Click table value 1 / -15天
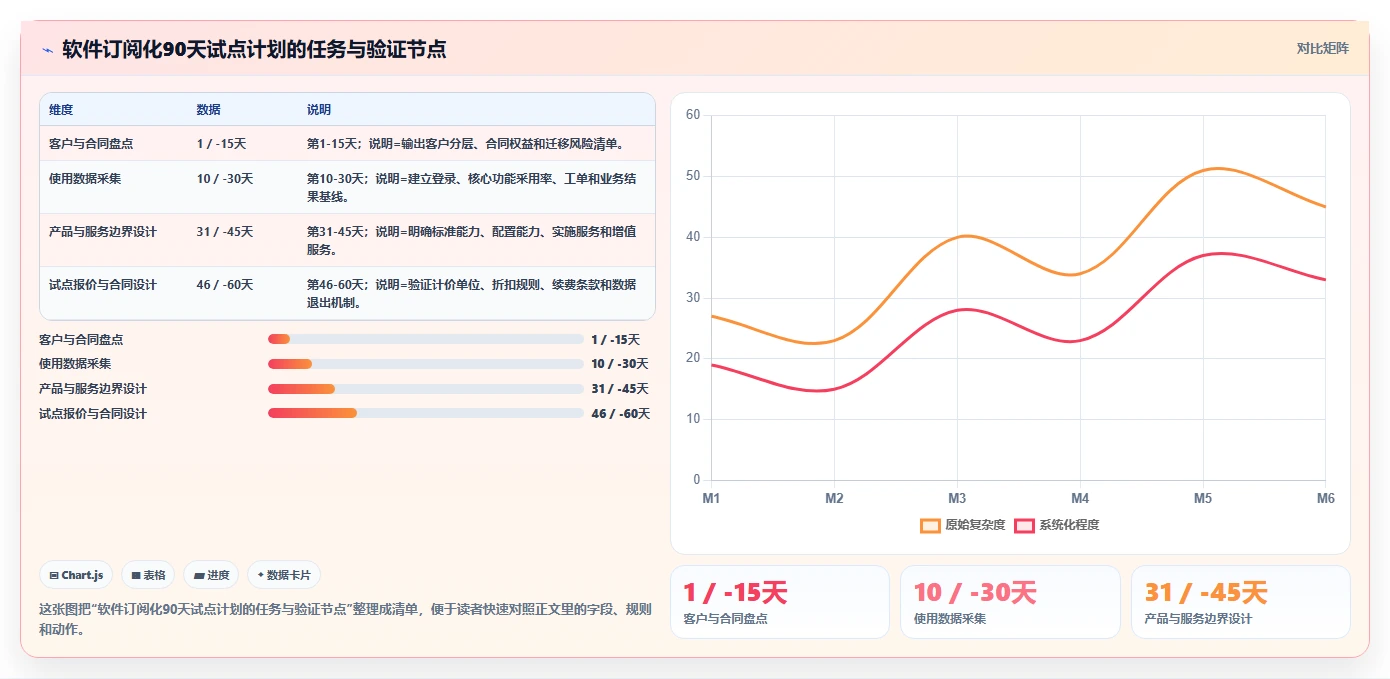The width and height of the screenshot is (1390, 679). (x=221, y=144)
